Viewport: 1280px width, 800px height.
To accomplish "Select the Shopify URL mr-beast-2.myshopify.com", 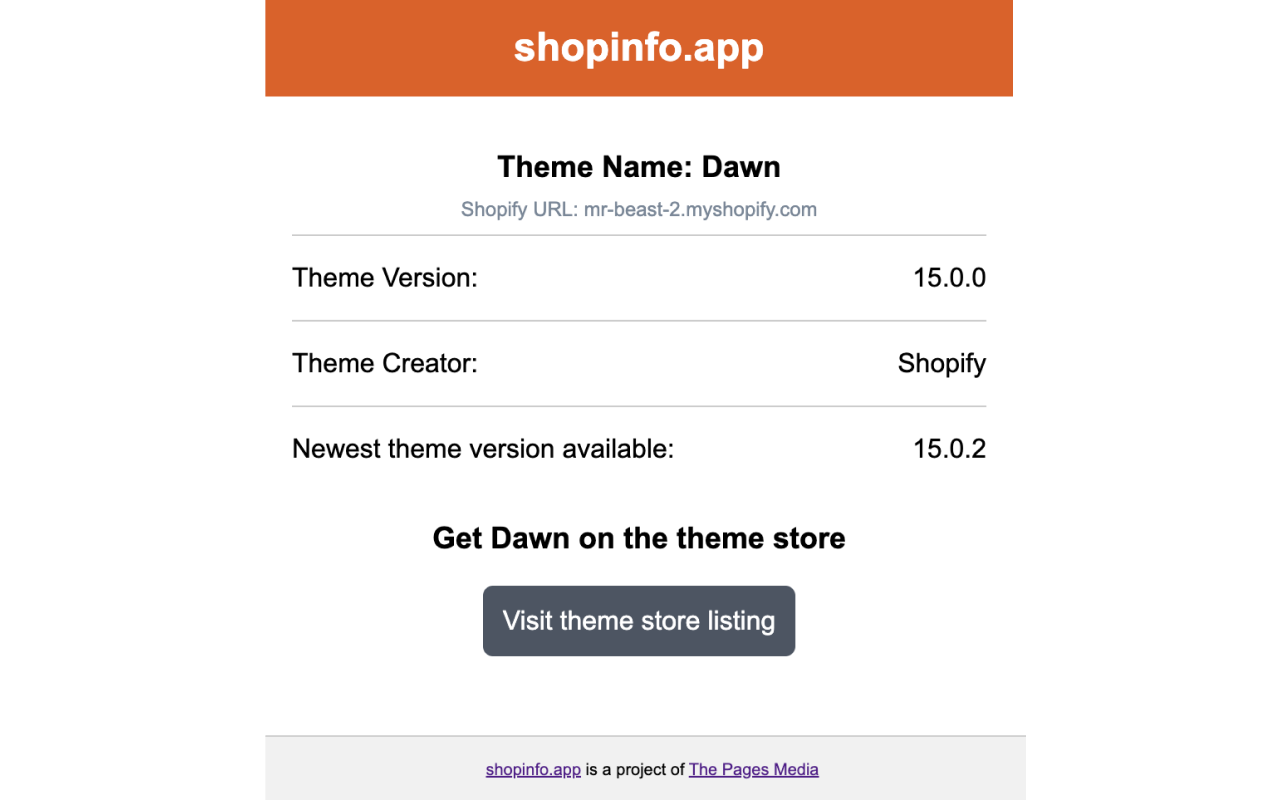I will pos(639,209).
